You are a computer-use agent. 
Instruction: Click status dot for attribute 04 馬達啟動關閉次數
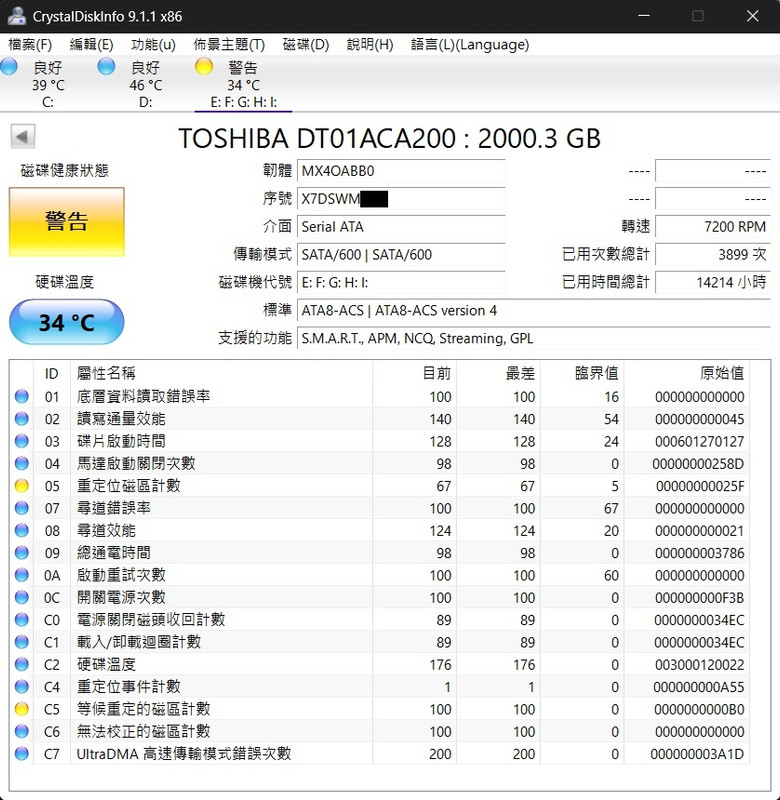(21, 463)
